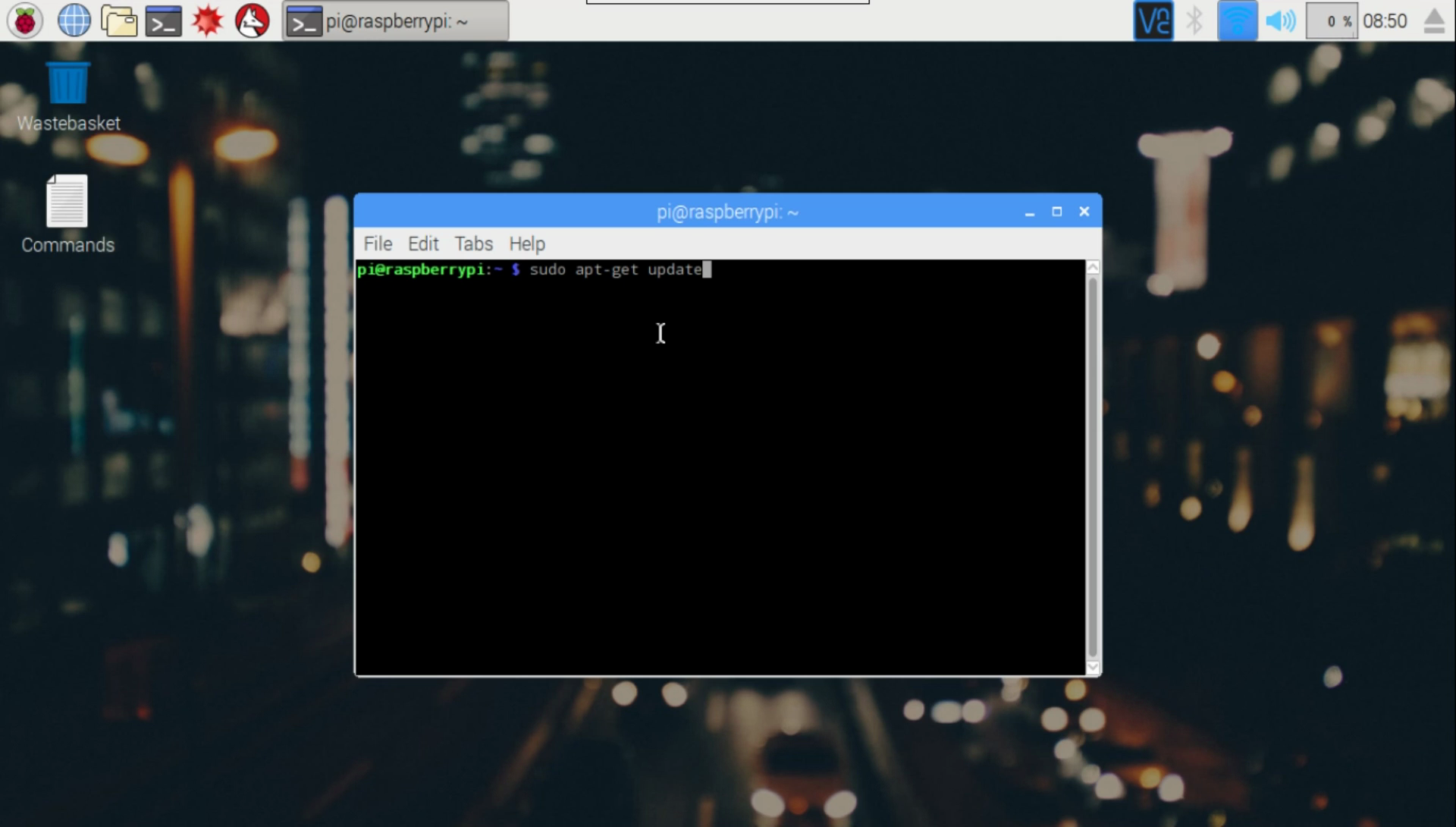Viewport: 1456px width, 827px height.
Task: Click the Bluetooth status icon
Action: pyautogui.click(x=1197, y=20)
